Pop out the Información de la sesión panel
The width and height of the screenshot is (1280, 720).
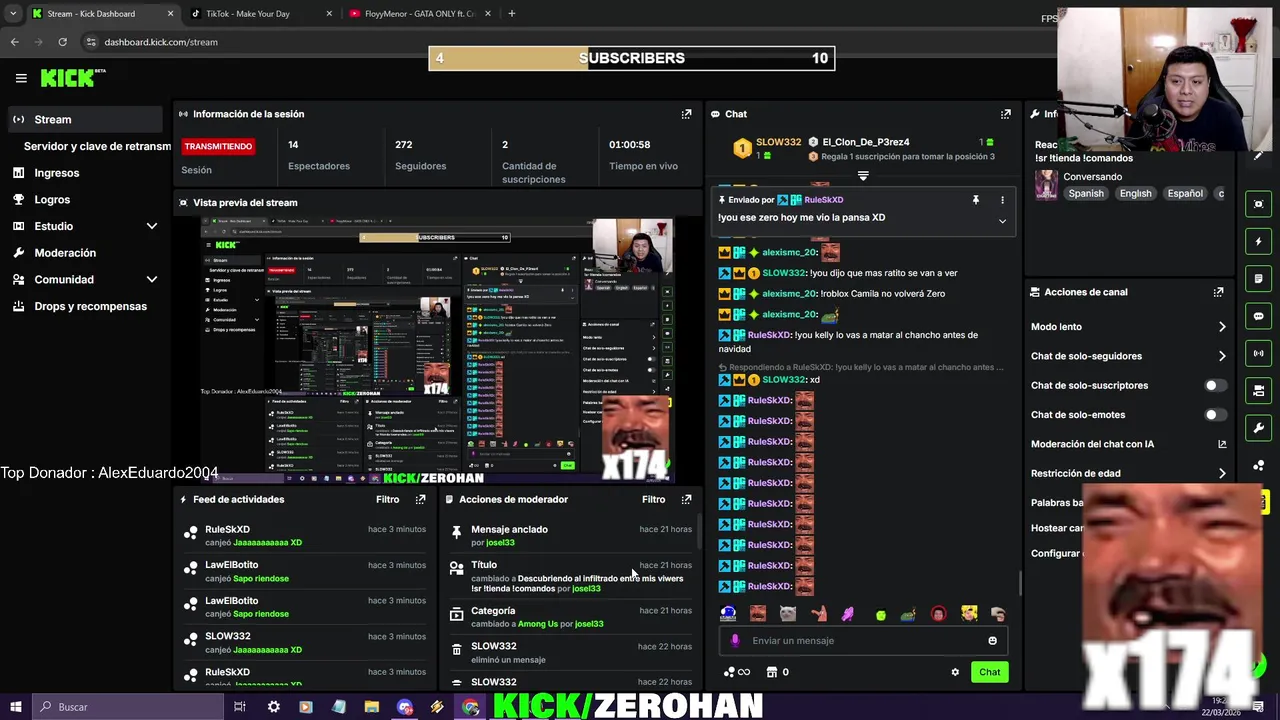pyautogui.click(x=686, y=114)
